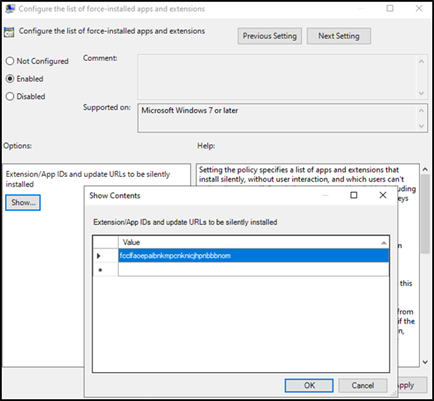This screenshot has width=434, height=401.
Task: Click the Supported on box down arrow
Action: click(x=421, y=126)
